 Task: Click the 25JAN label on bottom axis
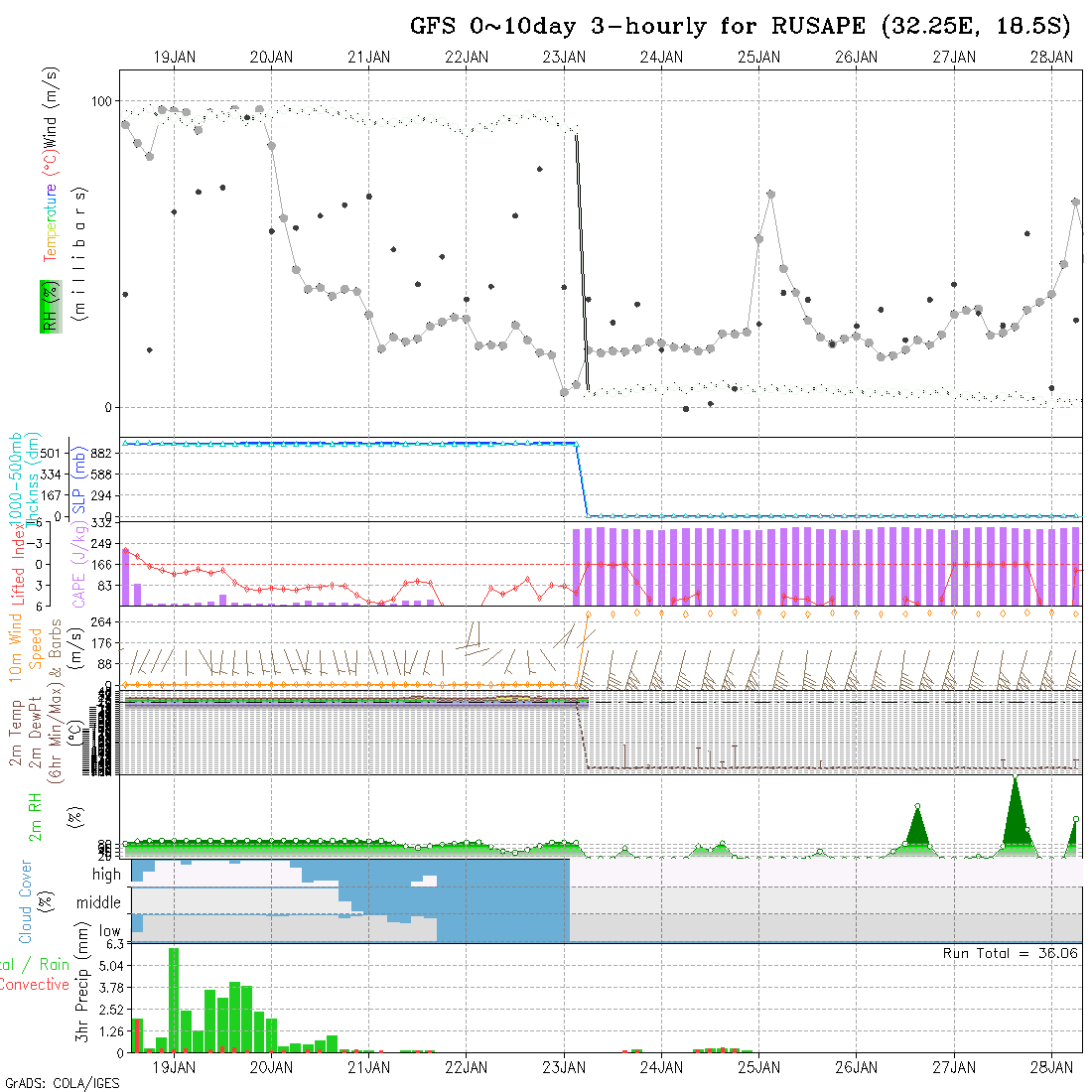pos(758,1067)
